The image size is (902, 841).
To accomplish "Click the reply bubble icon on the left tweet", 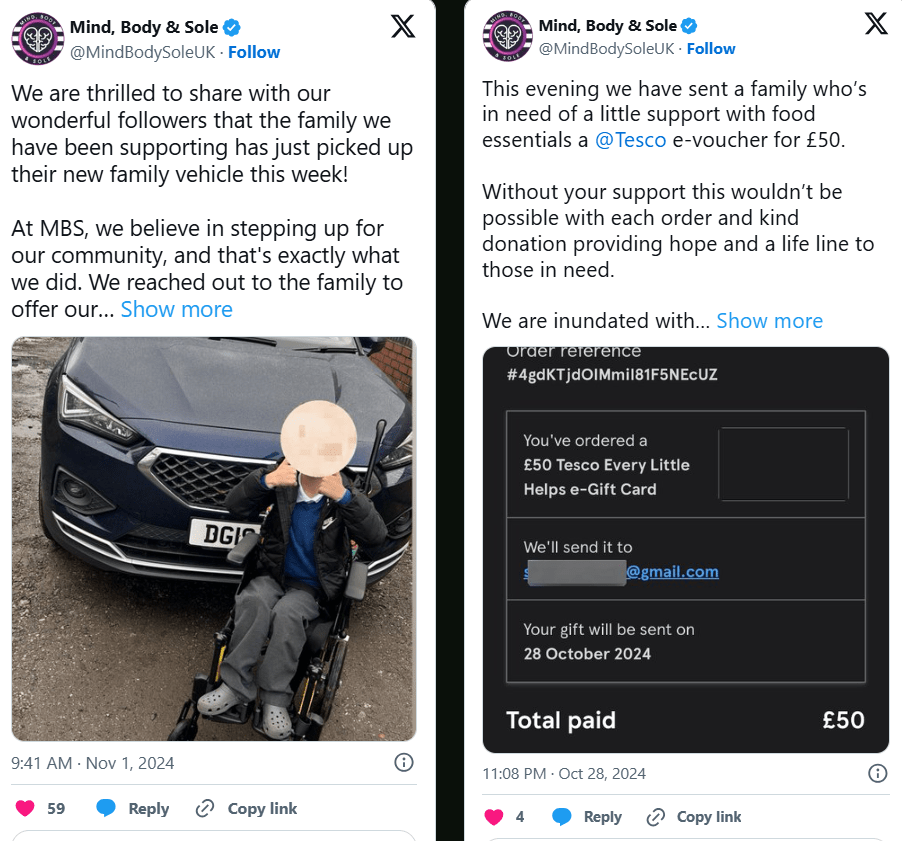I will [x=106, y=808].
